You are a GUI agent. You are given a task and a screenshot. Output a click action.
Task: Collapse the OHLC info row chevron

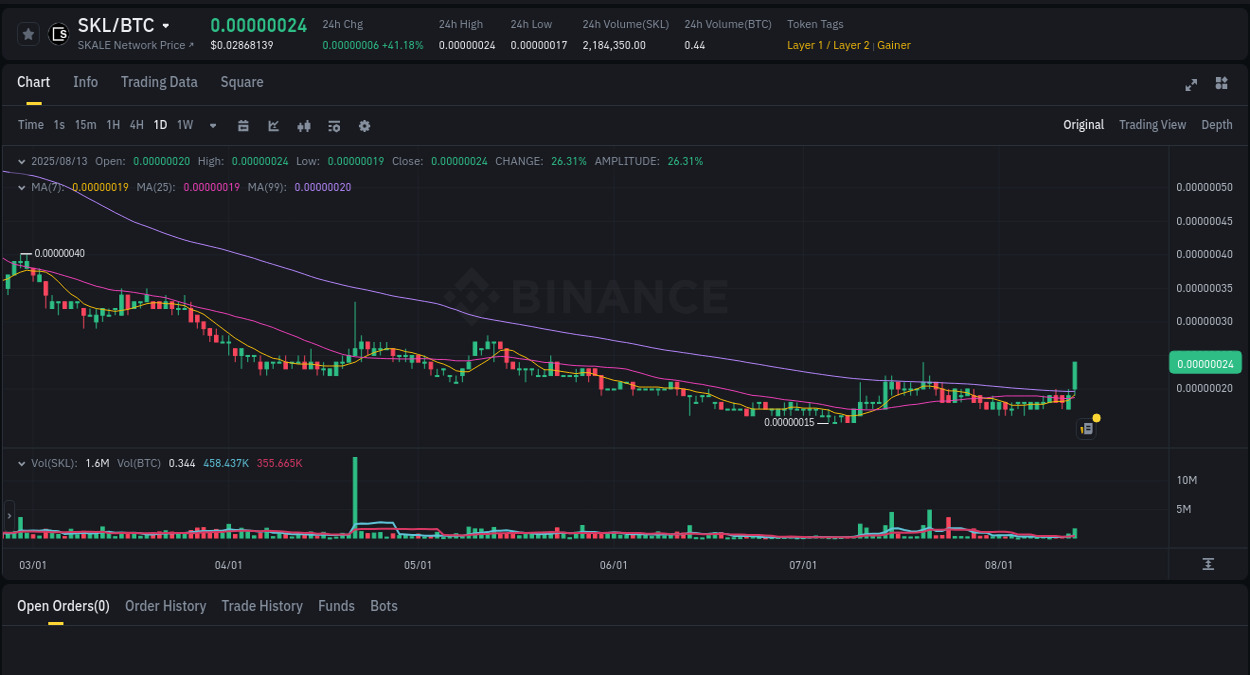[x=21, y=161]
